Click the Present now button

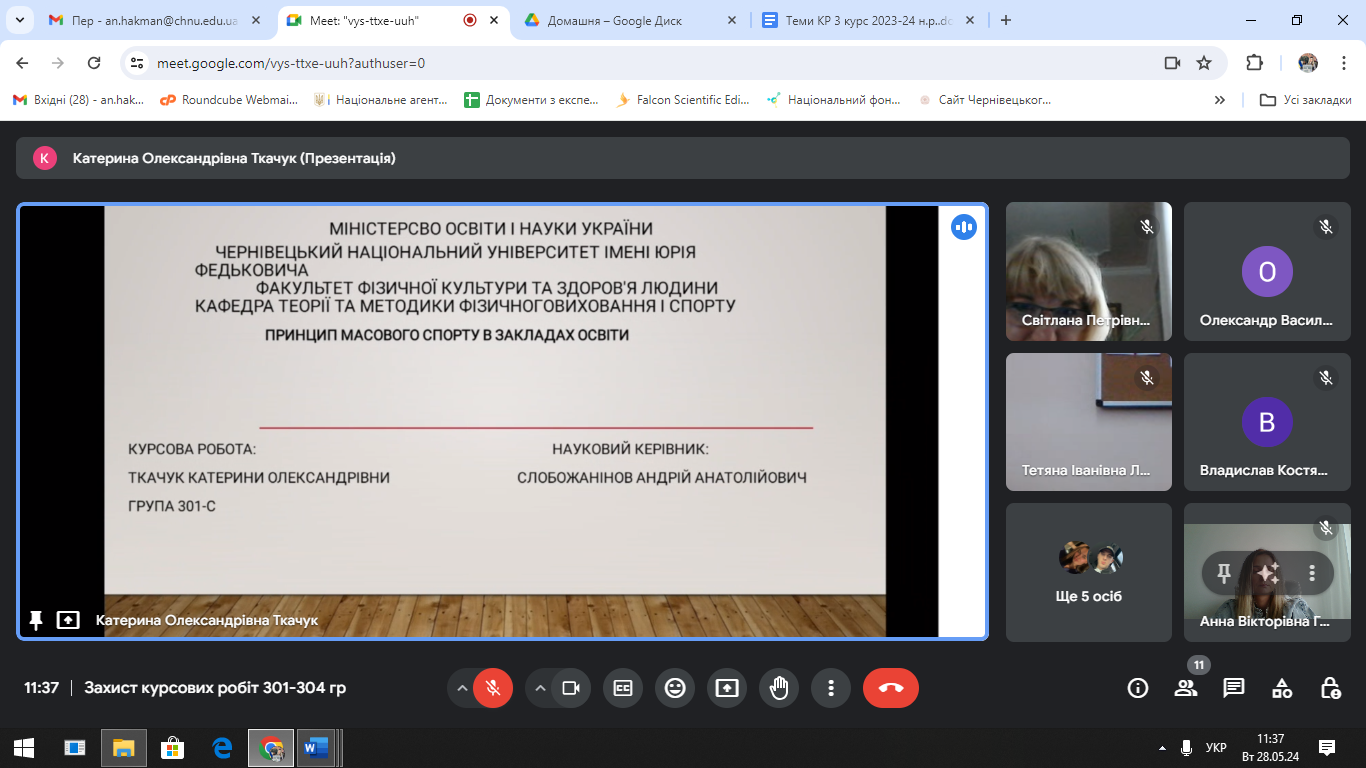point(727,688)
